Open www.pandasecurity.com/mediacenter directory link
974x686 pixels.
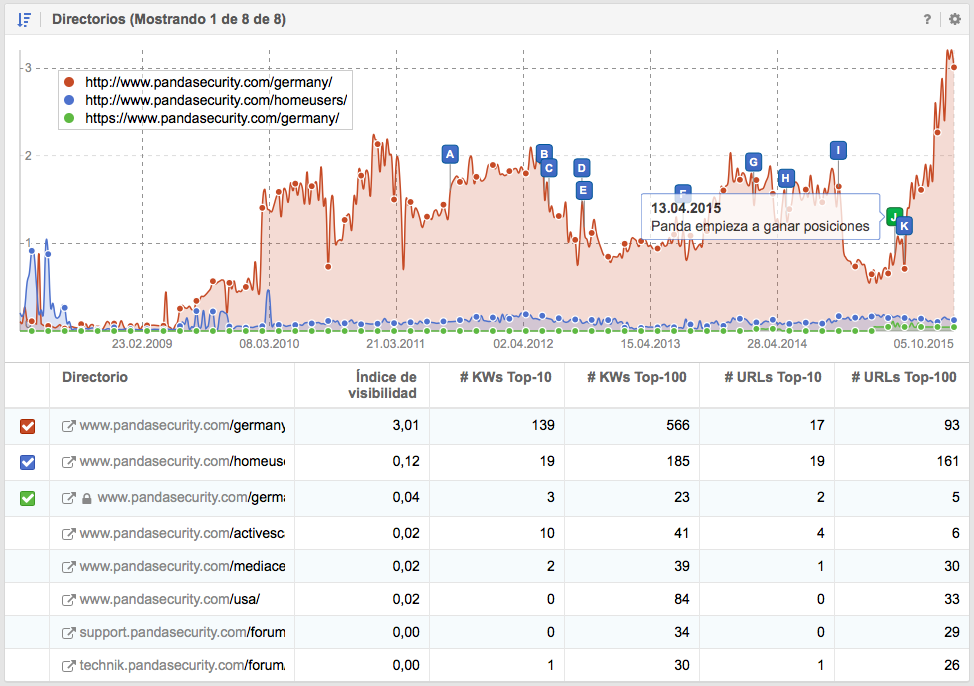point(182,566)
